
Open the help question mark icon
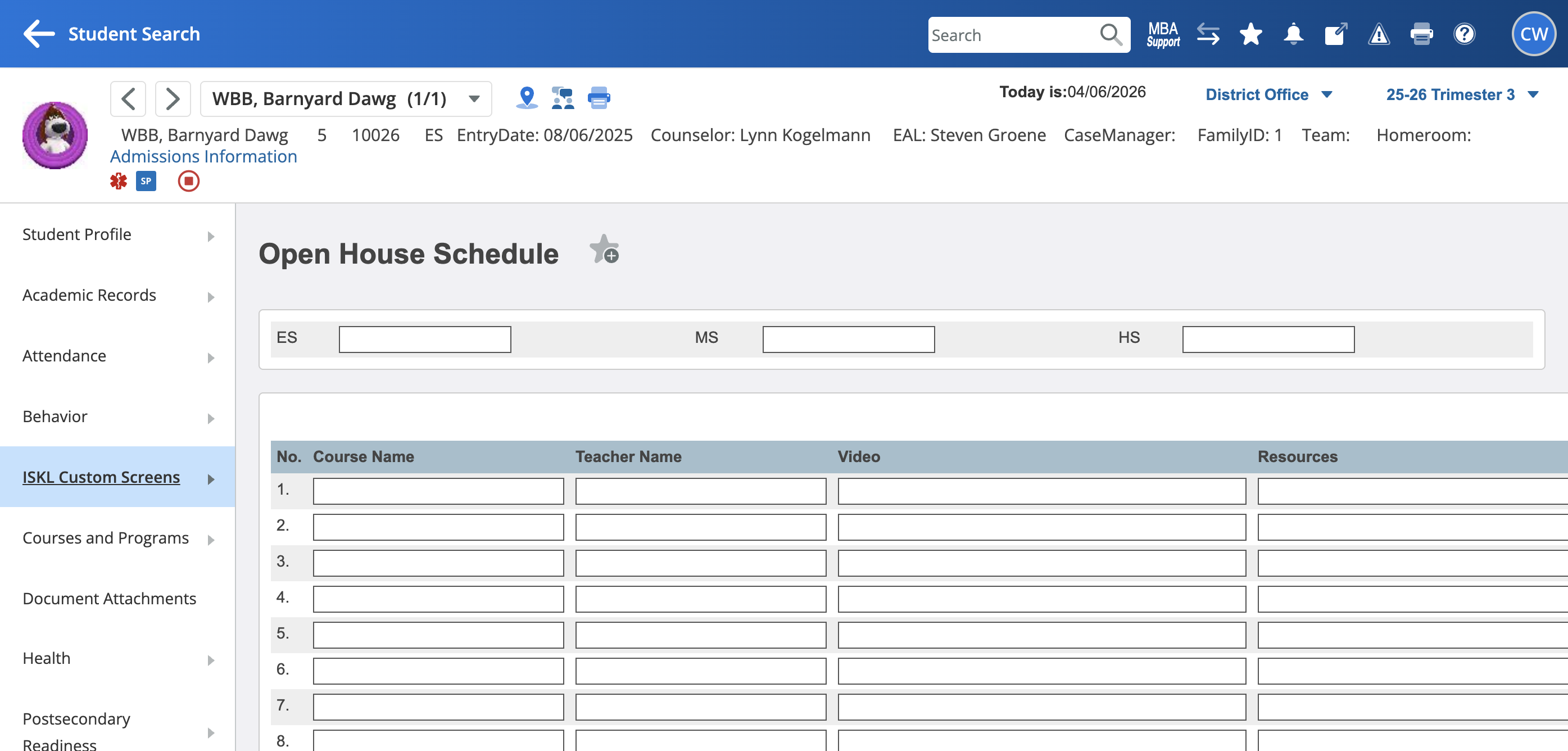[1464, 34]
